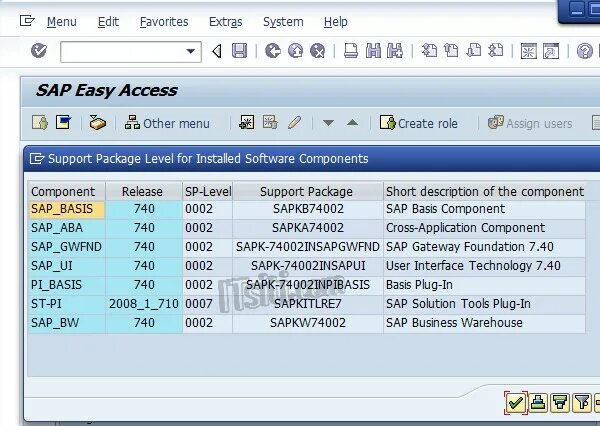The image size is (600, 426).
Task: Click the Add to Favorites icon
Action: (x=246, y=123)
